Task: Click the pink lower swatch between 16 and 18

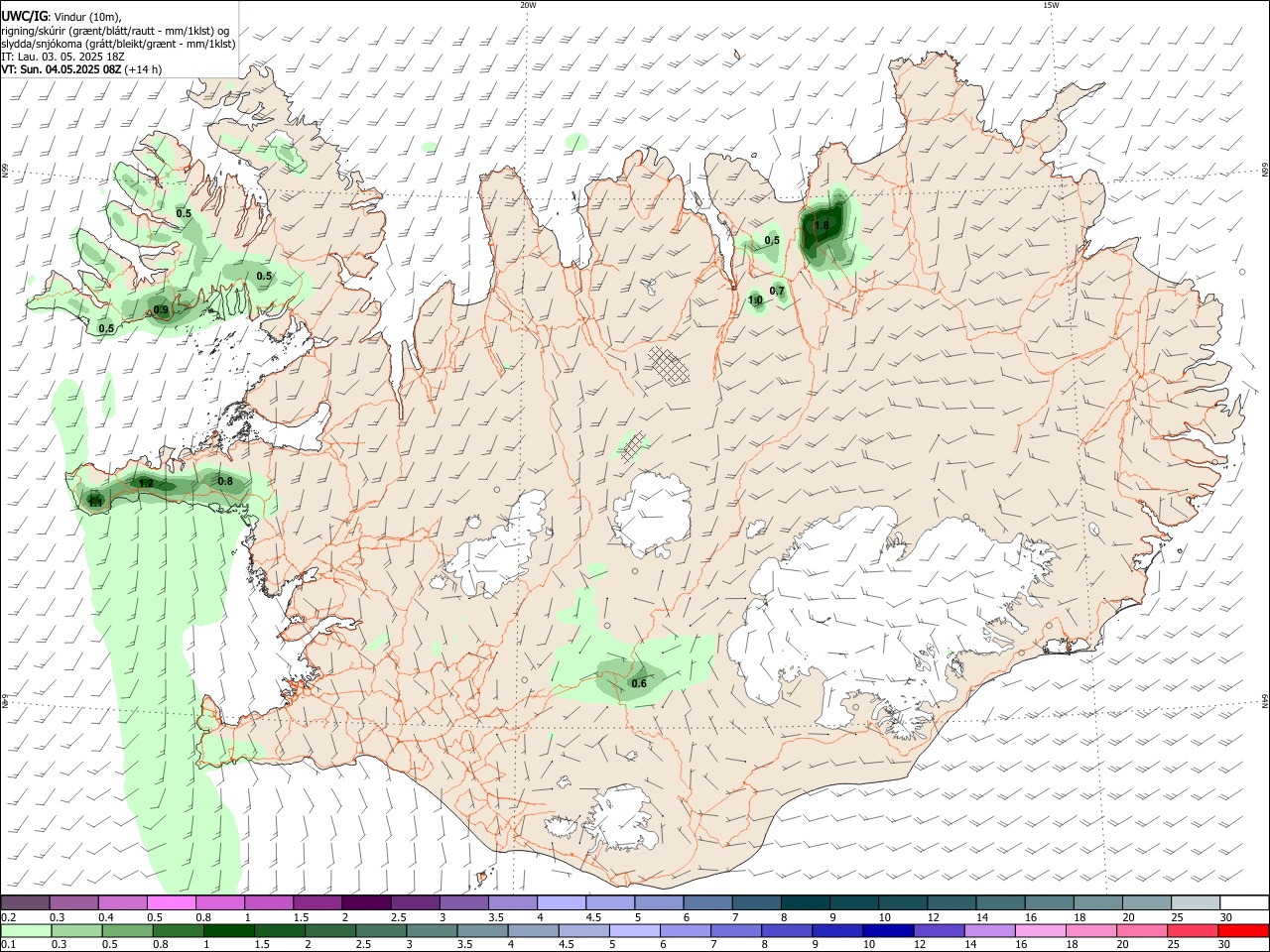Action: [1041, 930]
